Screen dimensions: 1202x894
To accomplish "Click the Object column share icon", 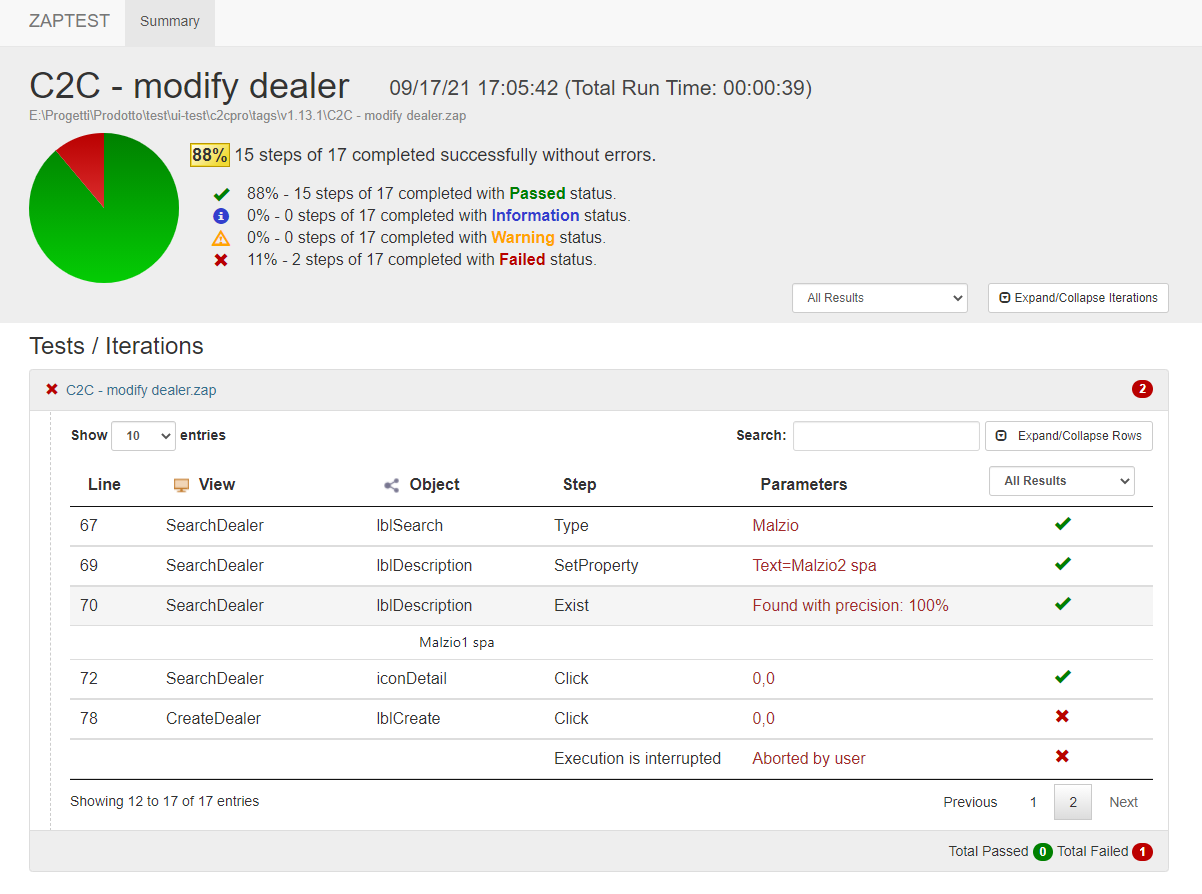I will [x=392, y=485].
